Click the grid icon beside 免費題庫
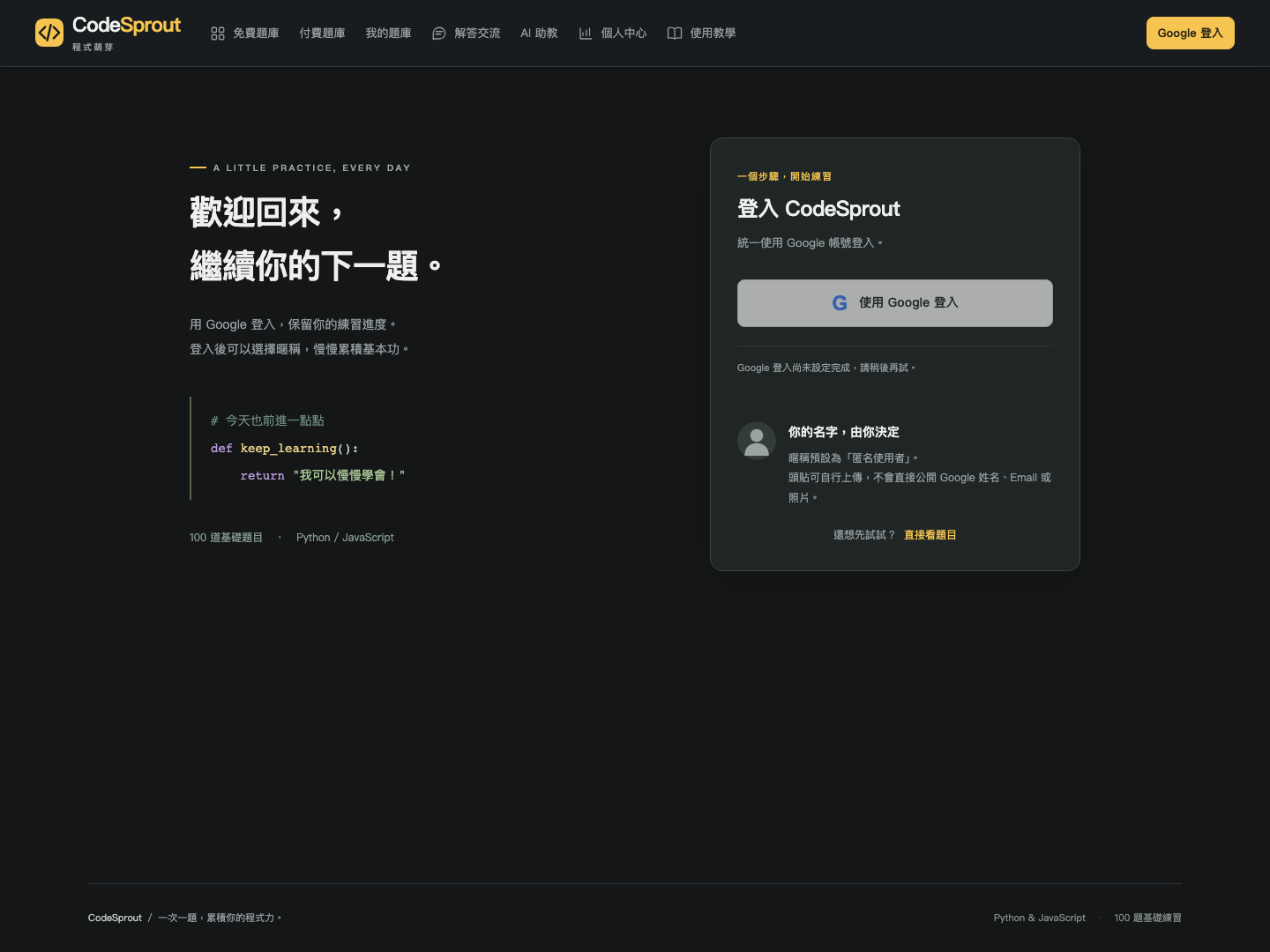 (x=218, y=33)
